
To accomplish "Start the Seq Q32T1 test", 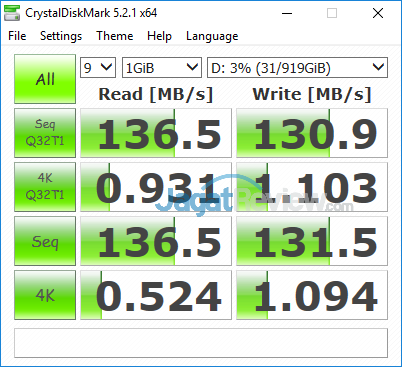I will (45, 133).
